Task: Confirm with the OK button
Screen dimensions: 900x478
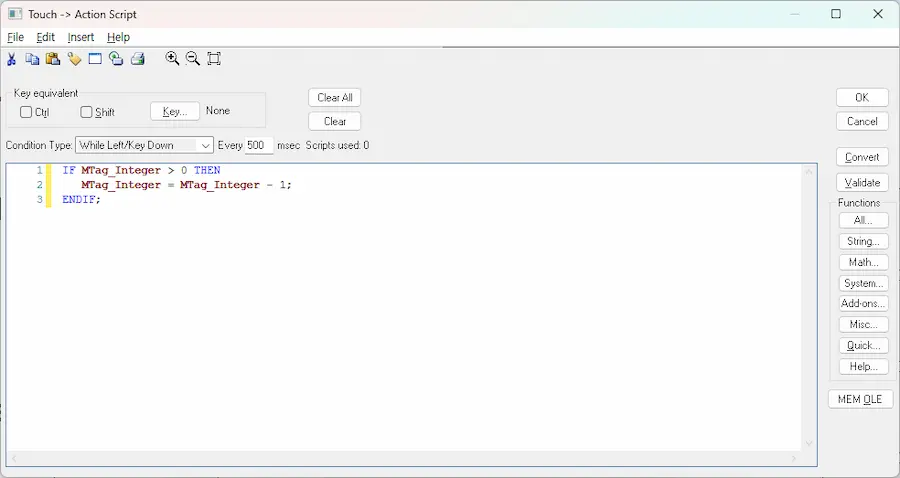Action: pos(862,98)
